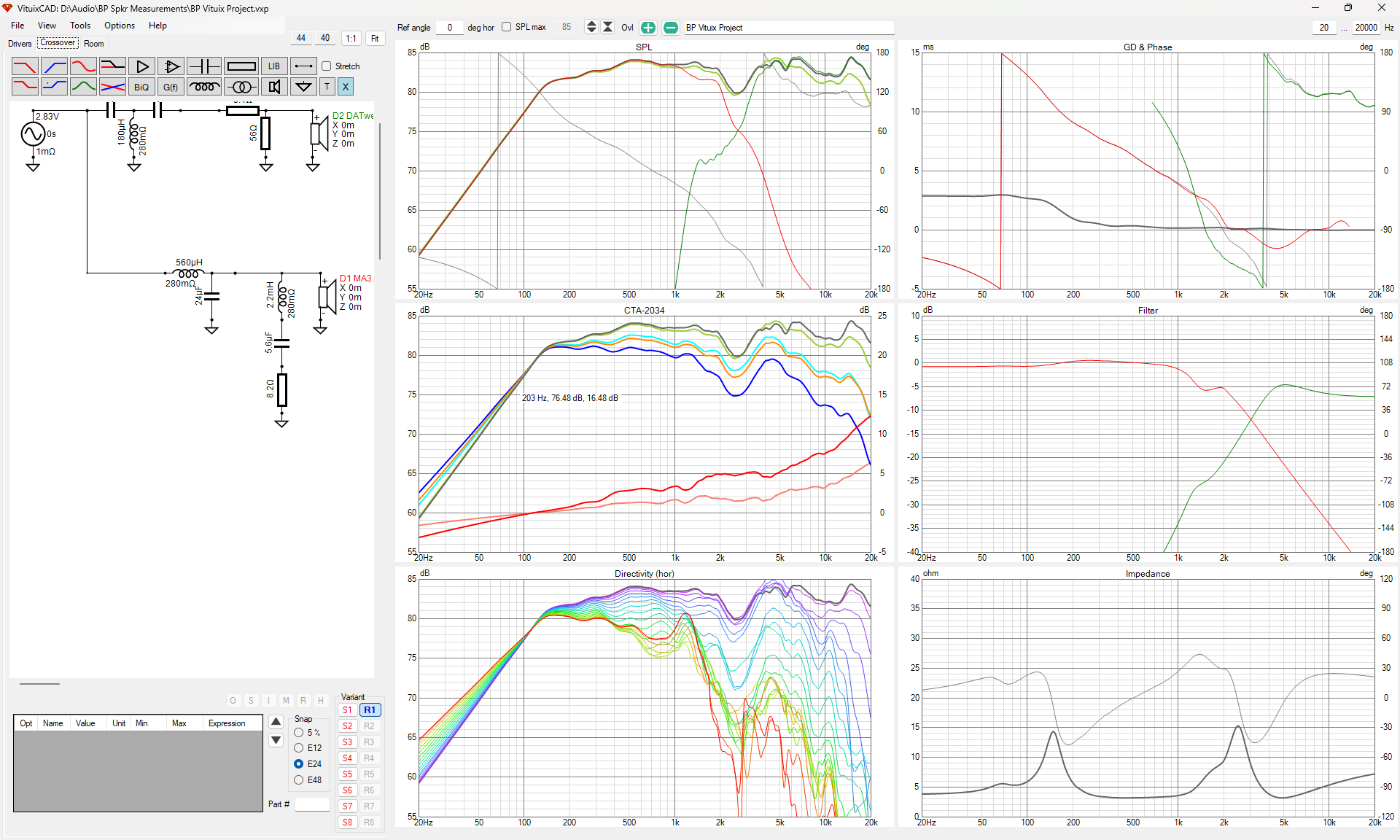Insert a transformer component
Screen dimensions: 1400x840
(x=241, y=87)
